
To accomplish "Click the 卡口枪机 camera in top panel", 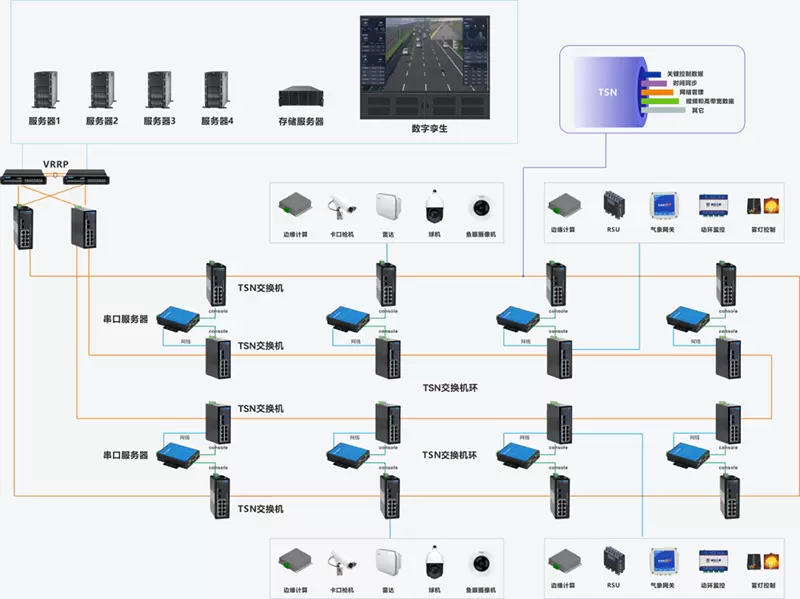I will [x=343, y=209].
